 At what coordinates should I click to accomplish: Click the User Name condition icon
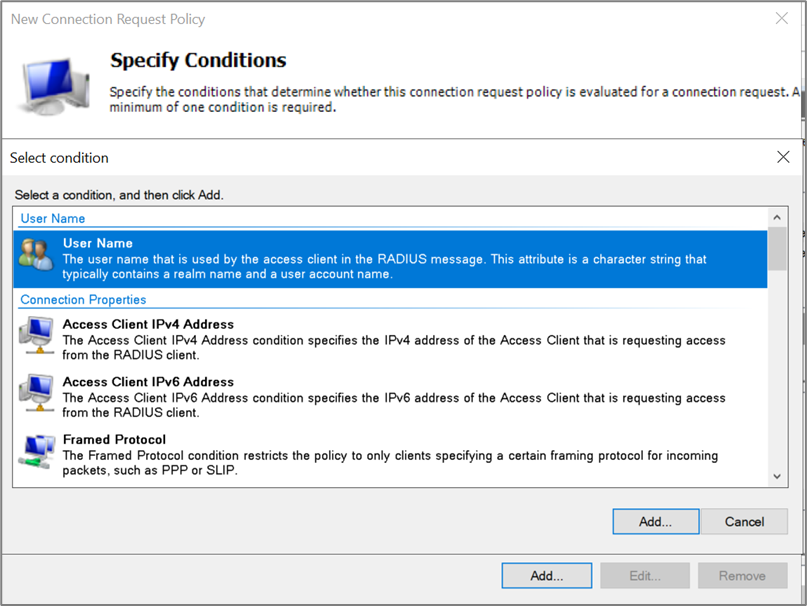37,256
